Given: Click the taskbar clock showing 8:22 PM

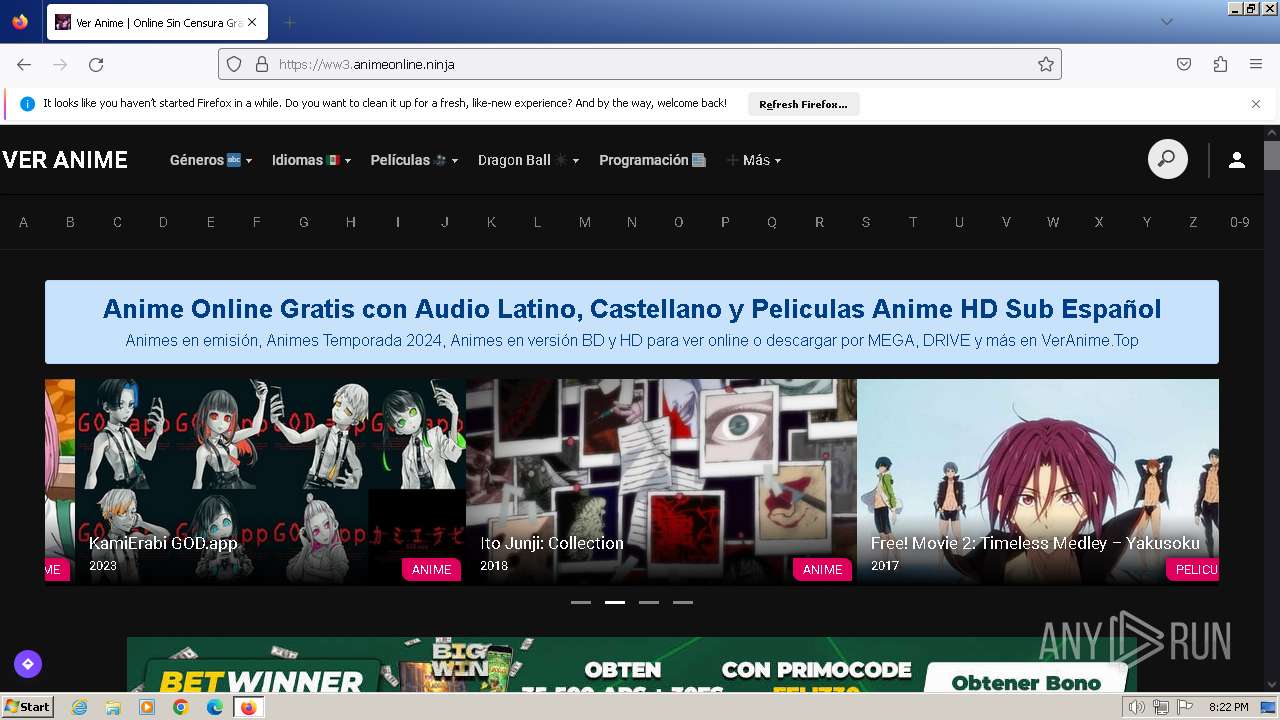Looking at the screenshot, I should coord(1229,707).
